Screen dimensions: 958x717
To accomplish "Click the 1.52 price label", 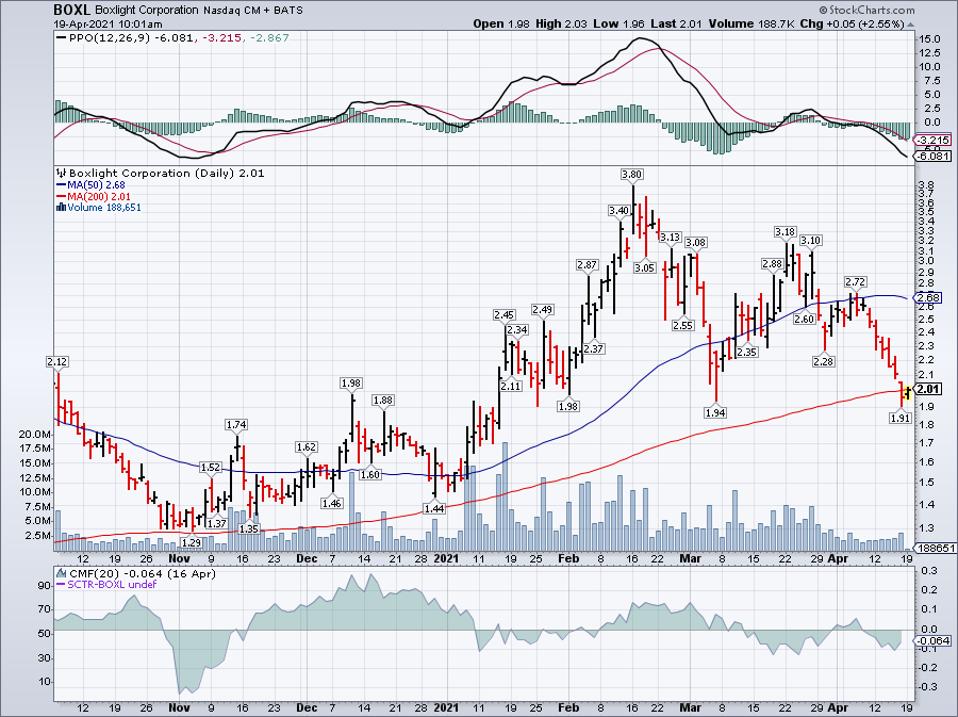I will click(210, 468).
